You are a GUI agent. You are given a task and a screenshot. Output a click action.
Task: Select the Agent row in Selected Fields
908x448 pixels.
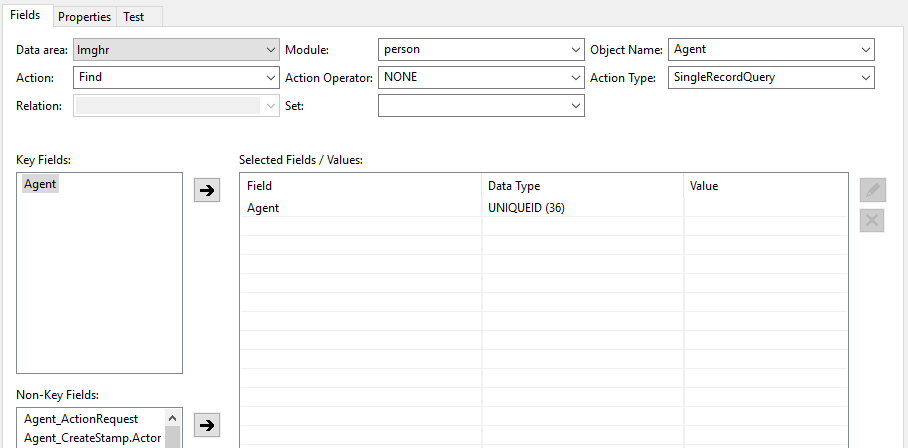coord(544,207)
